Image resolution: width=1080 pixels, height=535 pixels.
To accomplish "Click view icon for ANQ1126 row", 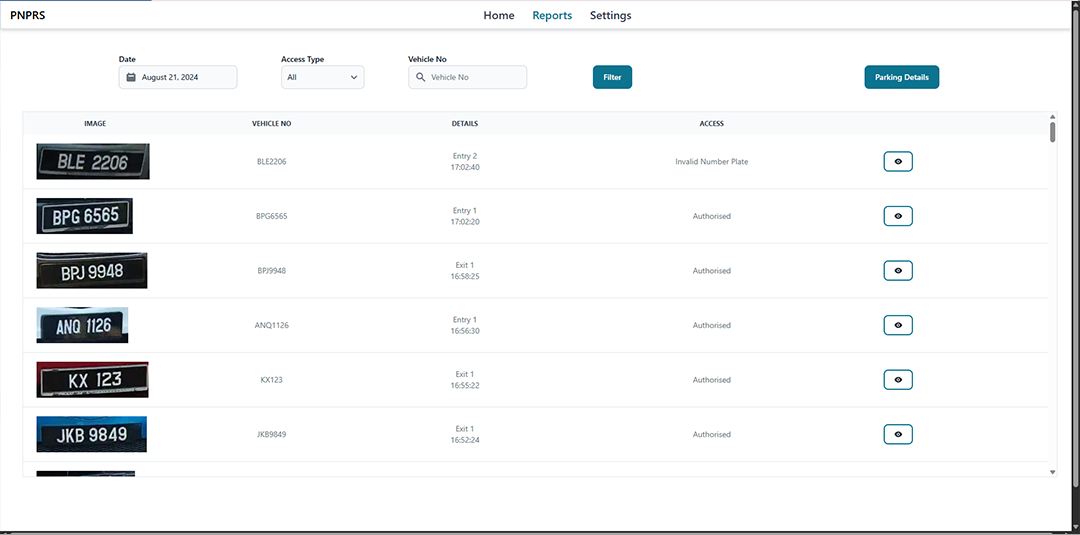I will point(897,325).
